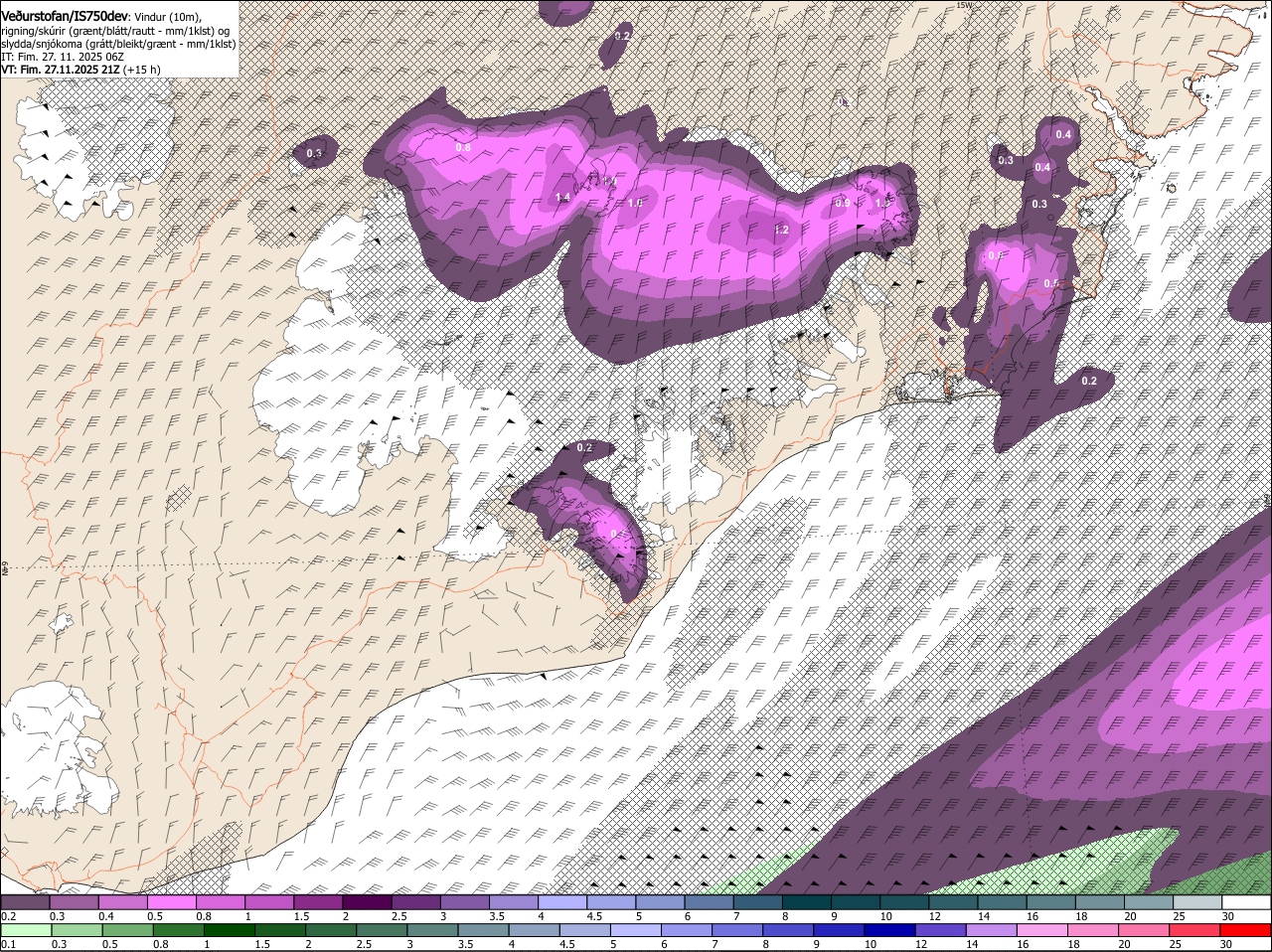
Task: Click the '0.2' value above the southern snow patch
Action: tap(584, 447)
